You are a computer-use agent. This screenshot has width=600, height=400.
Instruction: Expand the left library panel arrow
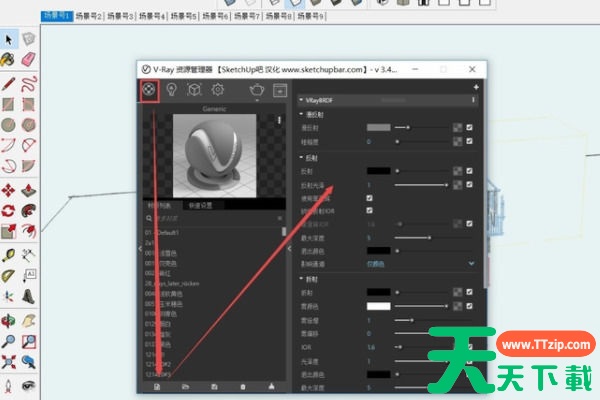(x=140, y=249)
